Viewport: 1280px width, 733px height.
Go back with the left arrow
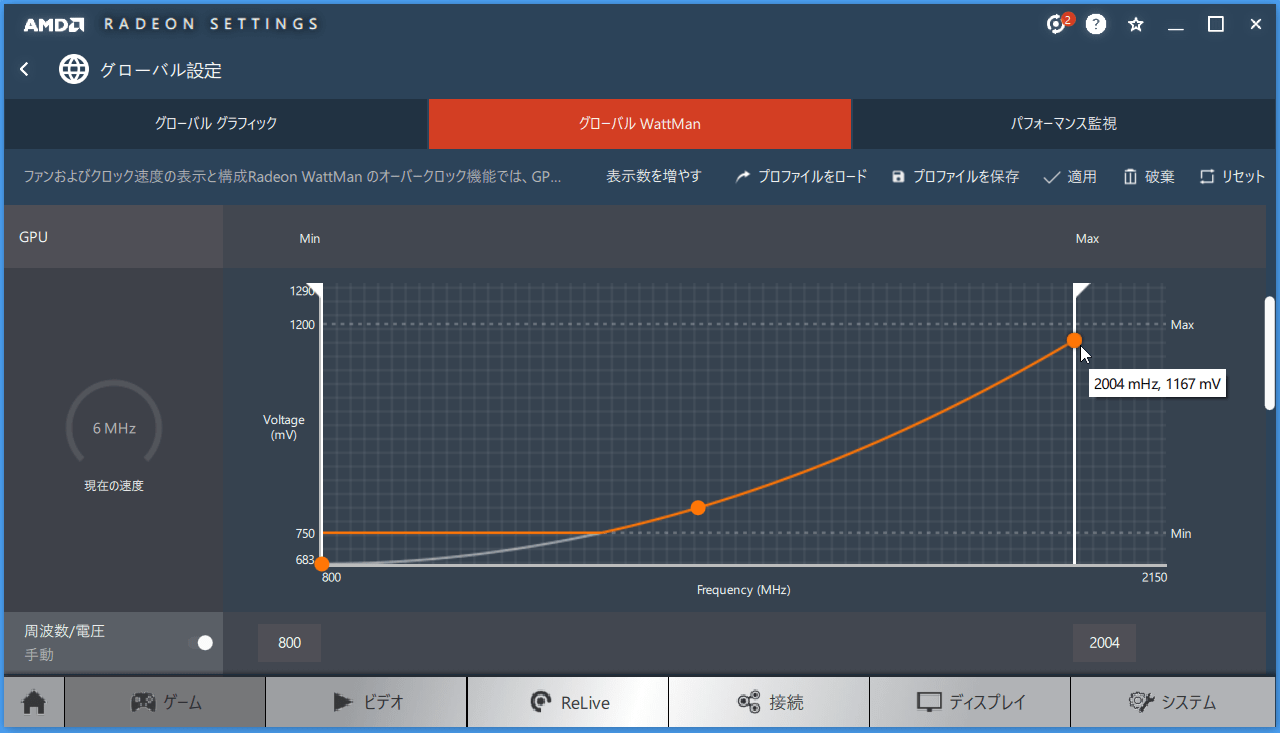coord(25,69)
